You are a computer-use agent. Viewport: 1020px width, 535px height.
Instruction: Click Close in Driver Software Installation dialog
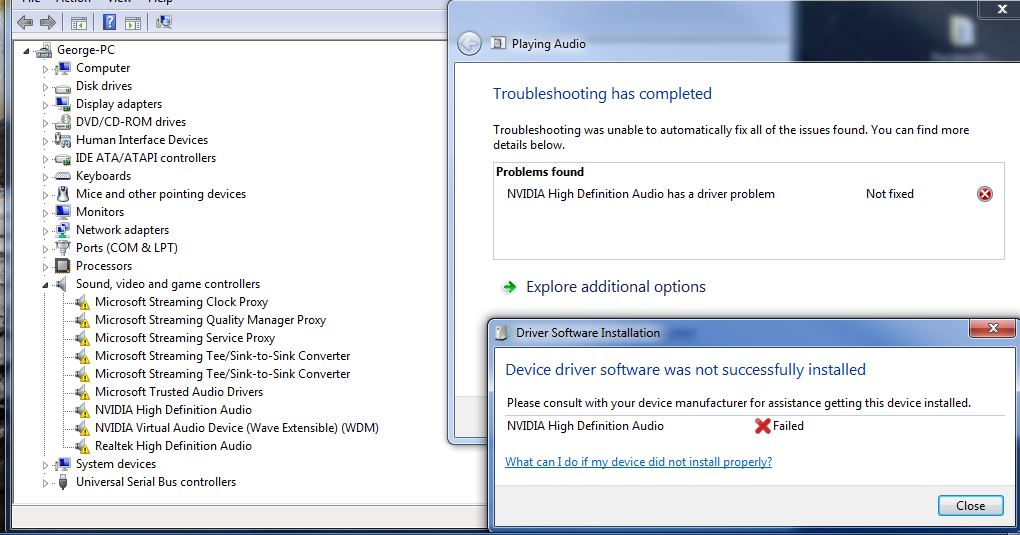pyautogui.click(x=971, y=506)
